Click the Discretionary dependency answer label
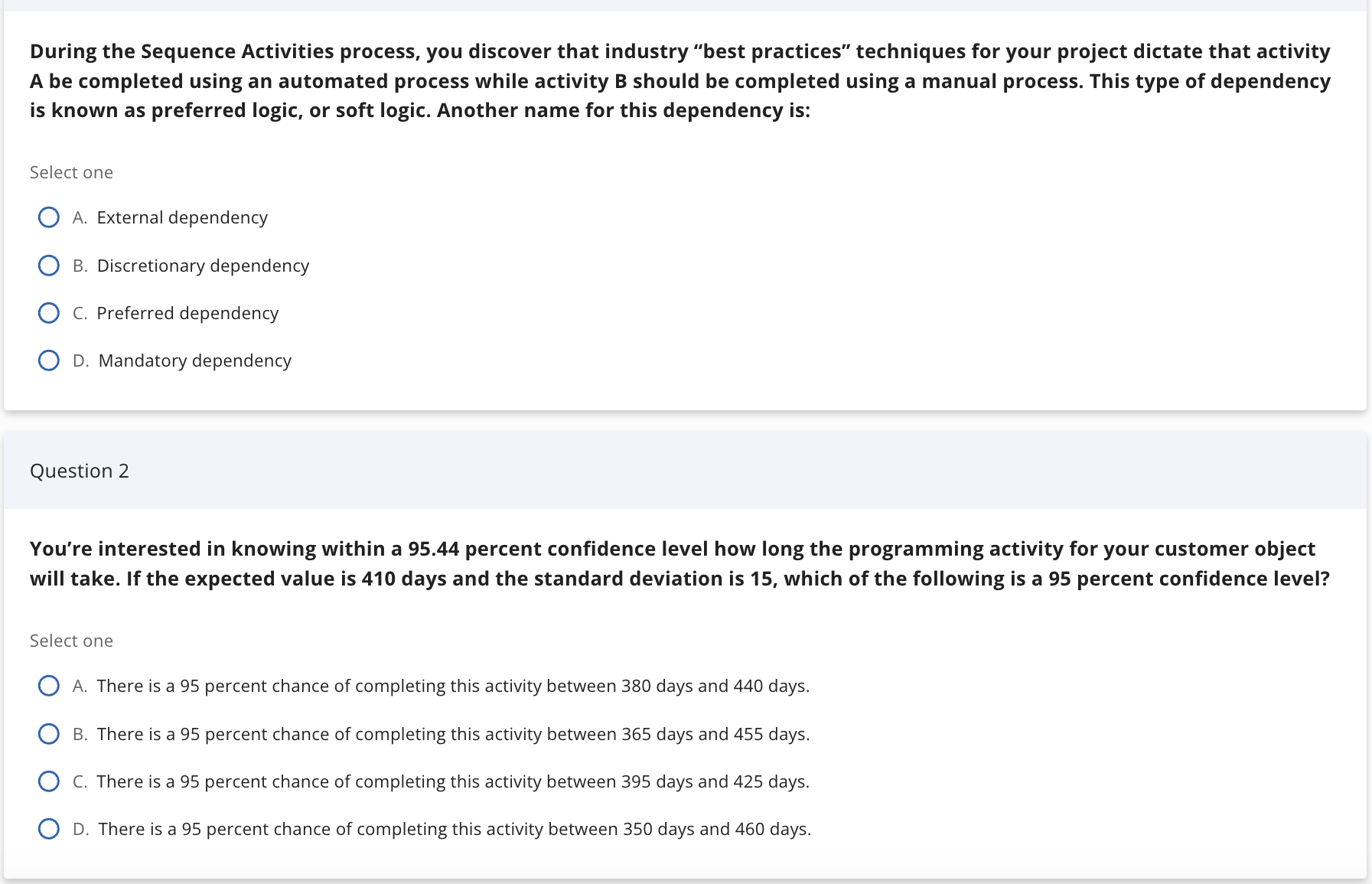1372x884 pixels. pyautogui.click(x=203, y=265)
